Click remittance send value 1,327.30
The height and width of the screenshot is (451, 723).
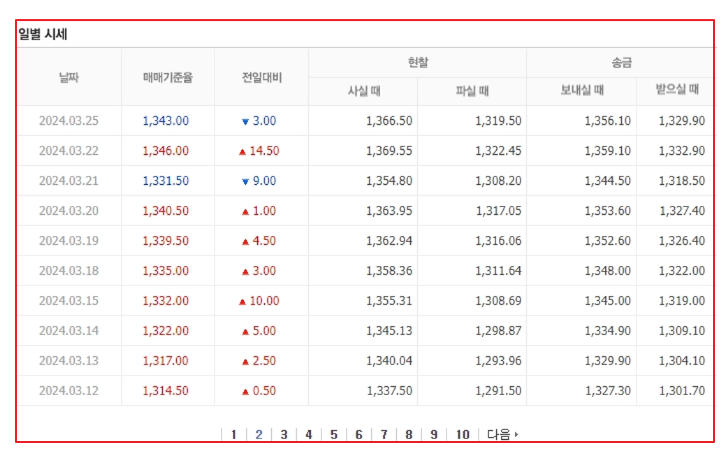point(608,391)
